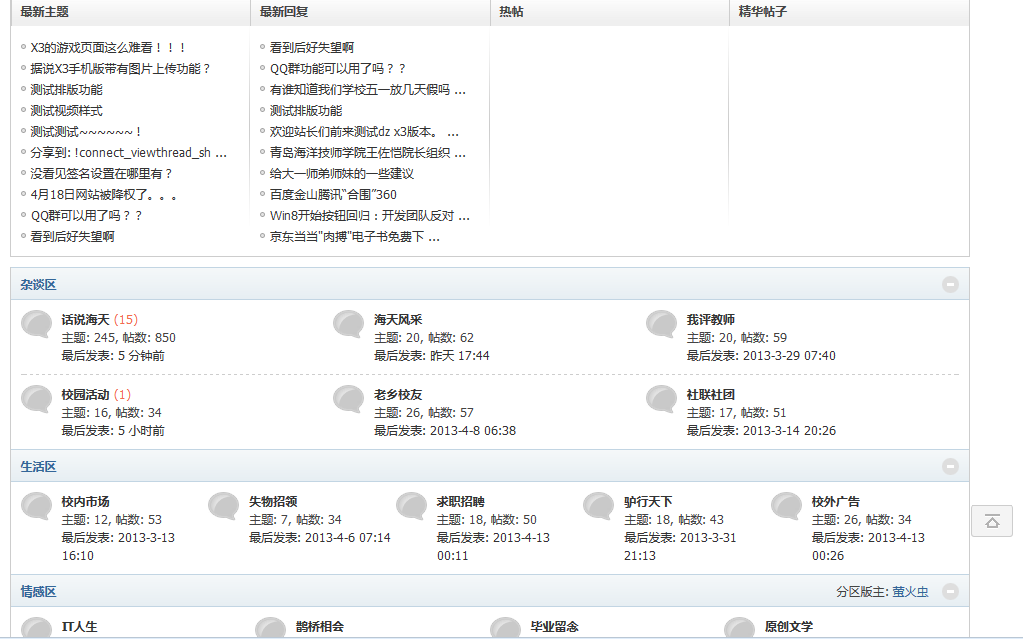The width and height of the screenshot is (1023, 639).
Task: Open reply 京东当当"肉搏"电子书免费下
Action: (x=355, y=236)
